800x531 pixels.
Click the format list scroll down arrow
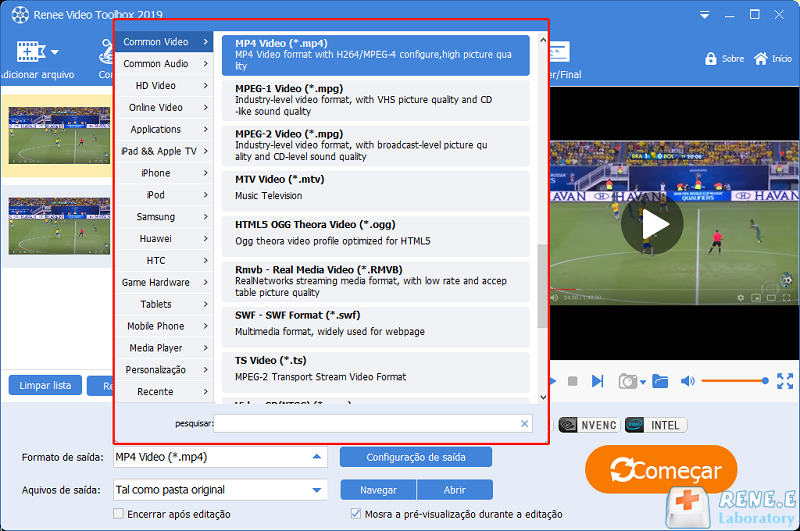pyautogui.click(x=543, y=397)
